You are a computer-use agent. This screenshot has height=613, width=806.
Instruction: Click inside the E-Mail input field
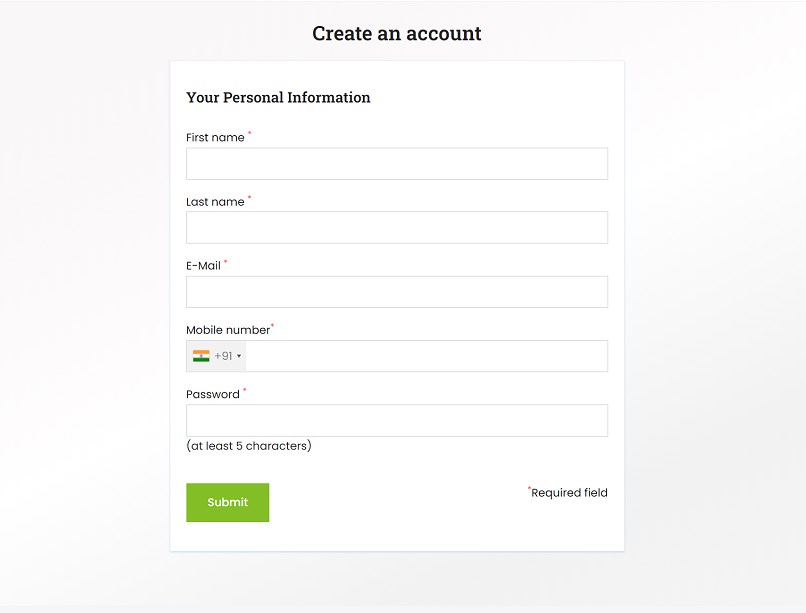pyautogui.click(x=396, y=291)
